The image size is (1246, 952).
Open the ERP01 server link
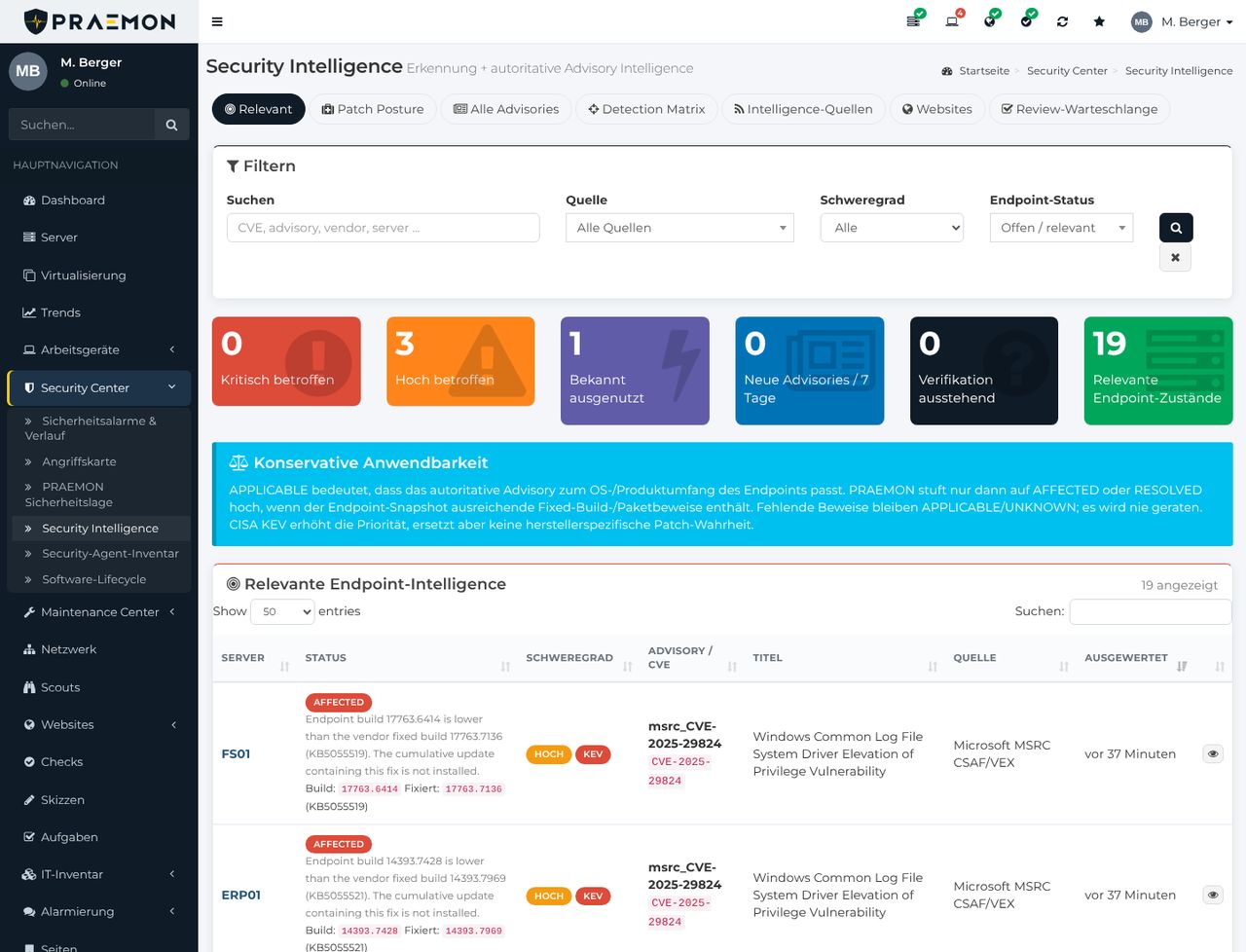[x=240, y=895]
